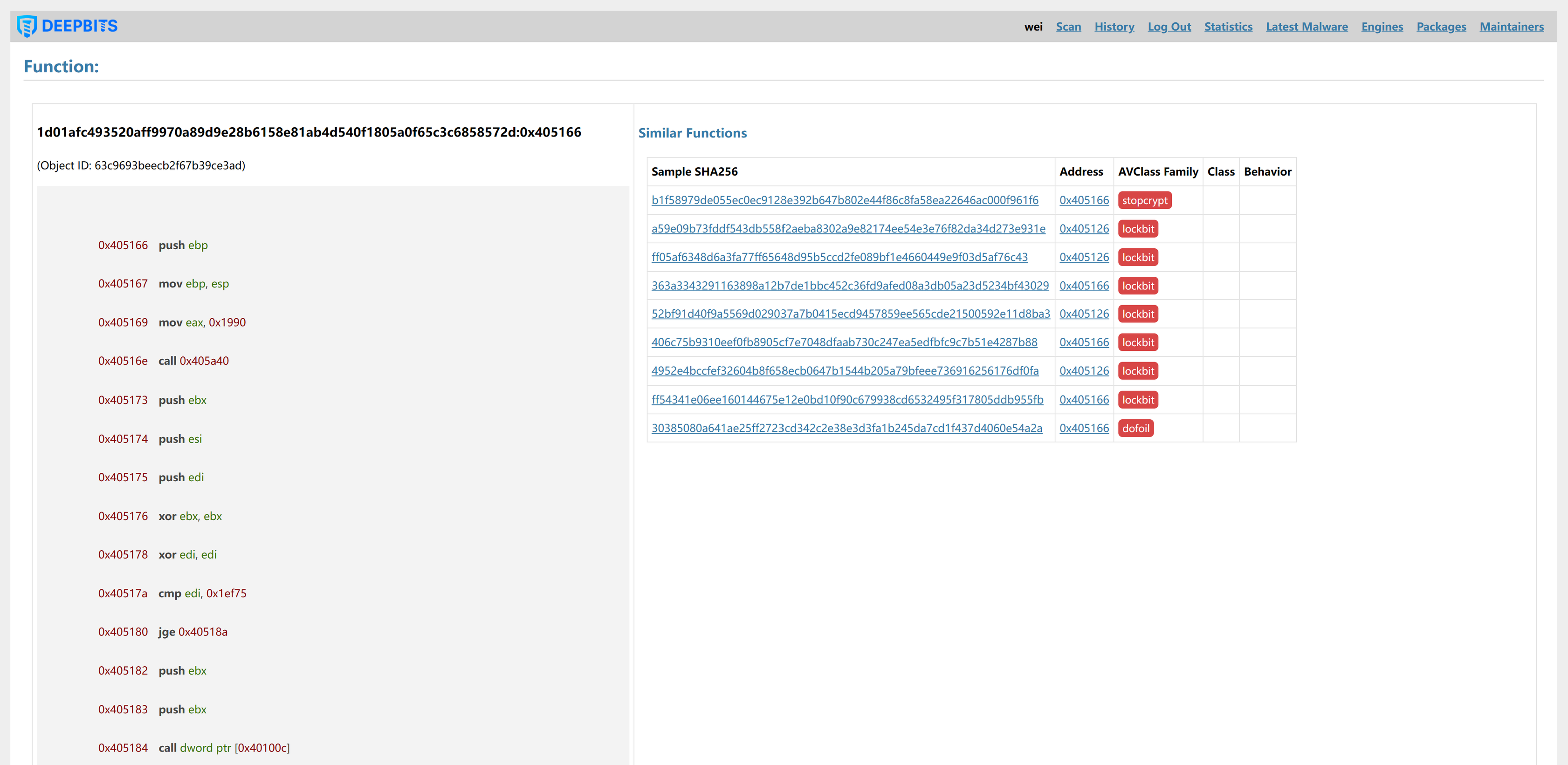Click the function hash title 1d01afc4...:0x405166
This screenshot has width=1568, height=765.
click(x=309, y=132)
